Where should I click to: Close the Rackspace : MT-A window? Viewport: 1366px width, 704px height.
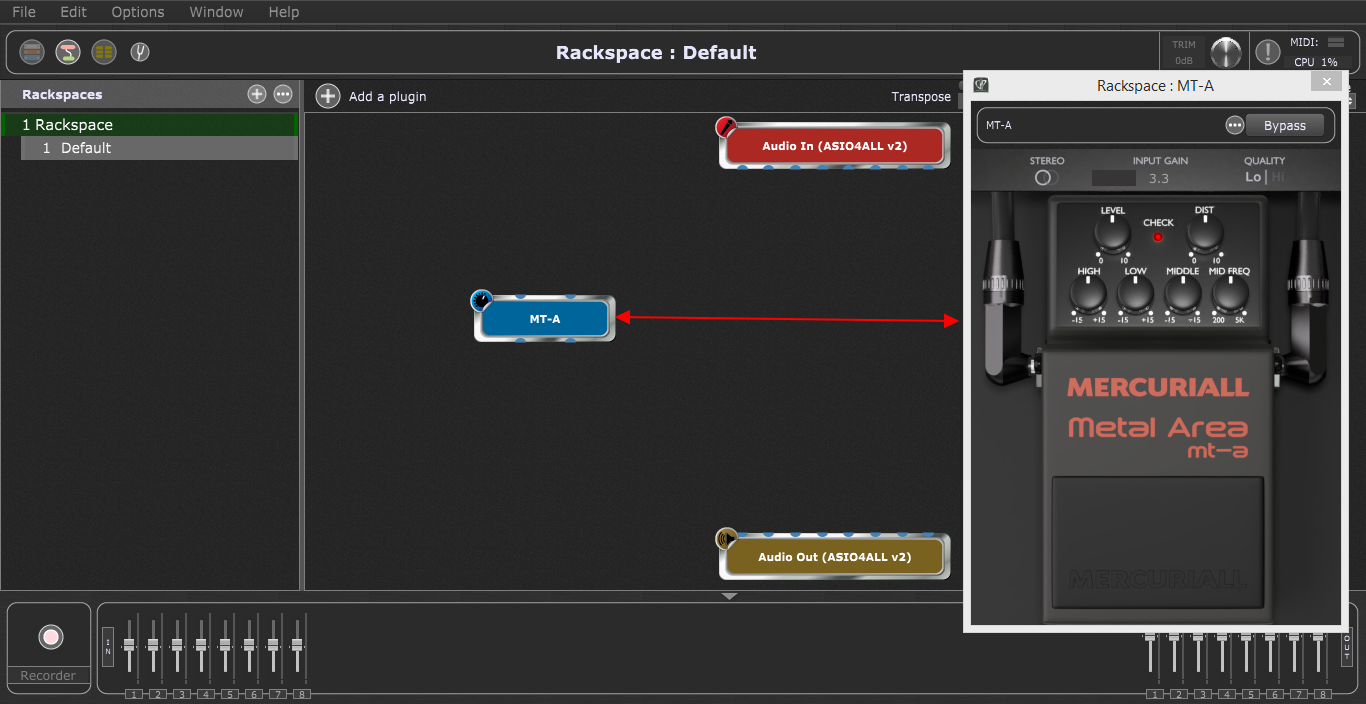(x=1326, y=81)
